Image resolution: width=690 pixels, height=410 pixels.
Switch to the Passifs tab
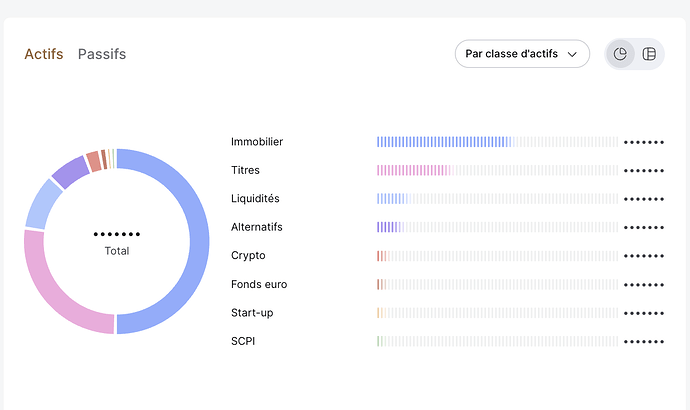(102, 54)
